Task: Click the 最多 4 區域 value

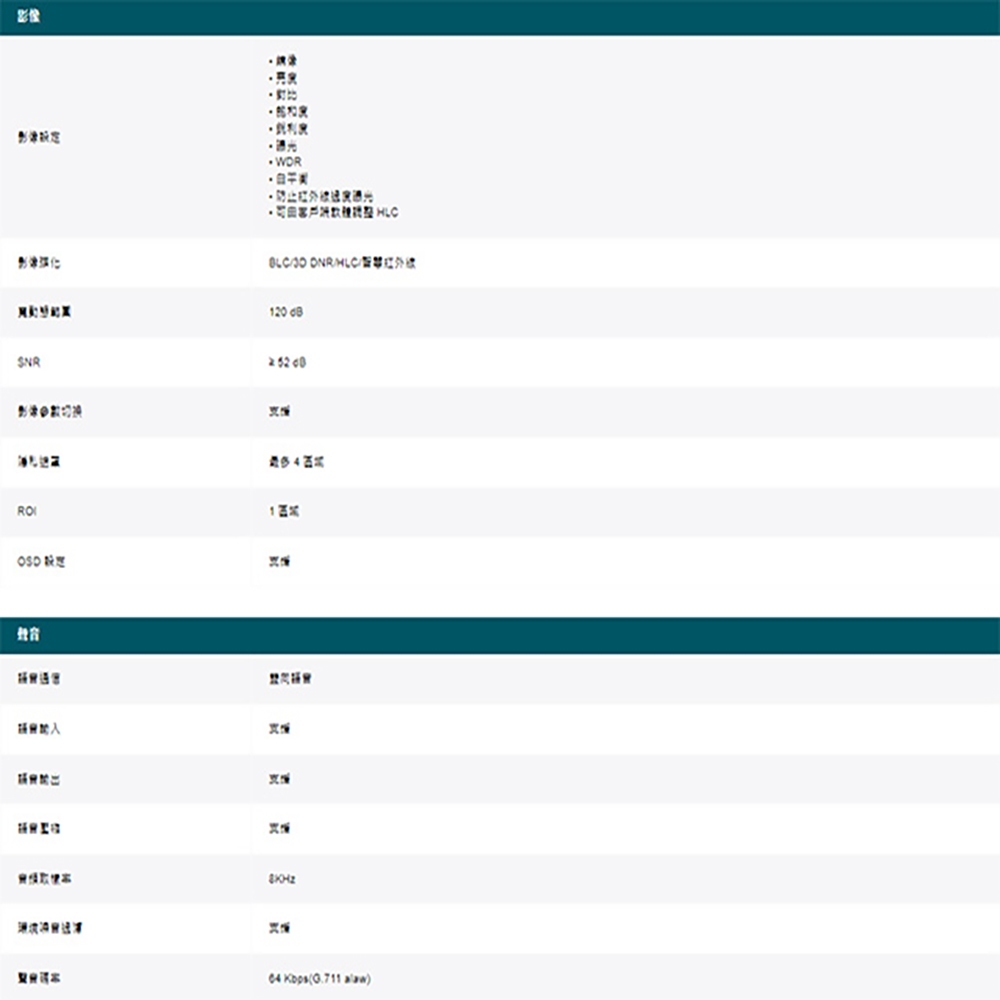Action: pyautogui.click(x=296, y=462)
